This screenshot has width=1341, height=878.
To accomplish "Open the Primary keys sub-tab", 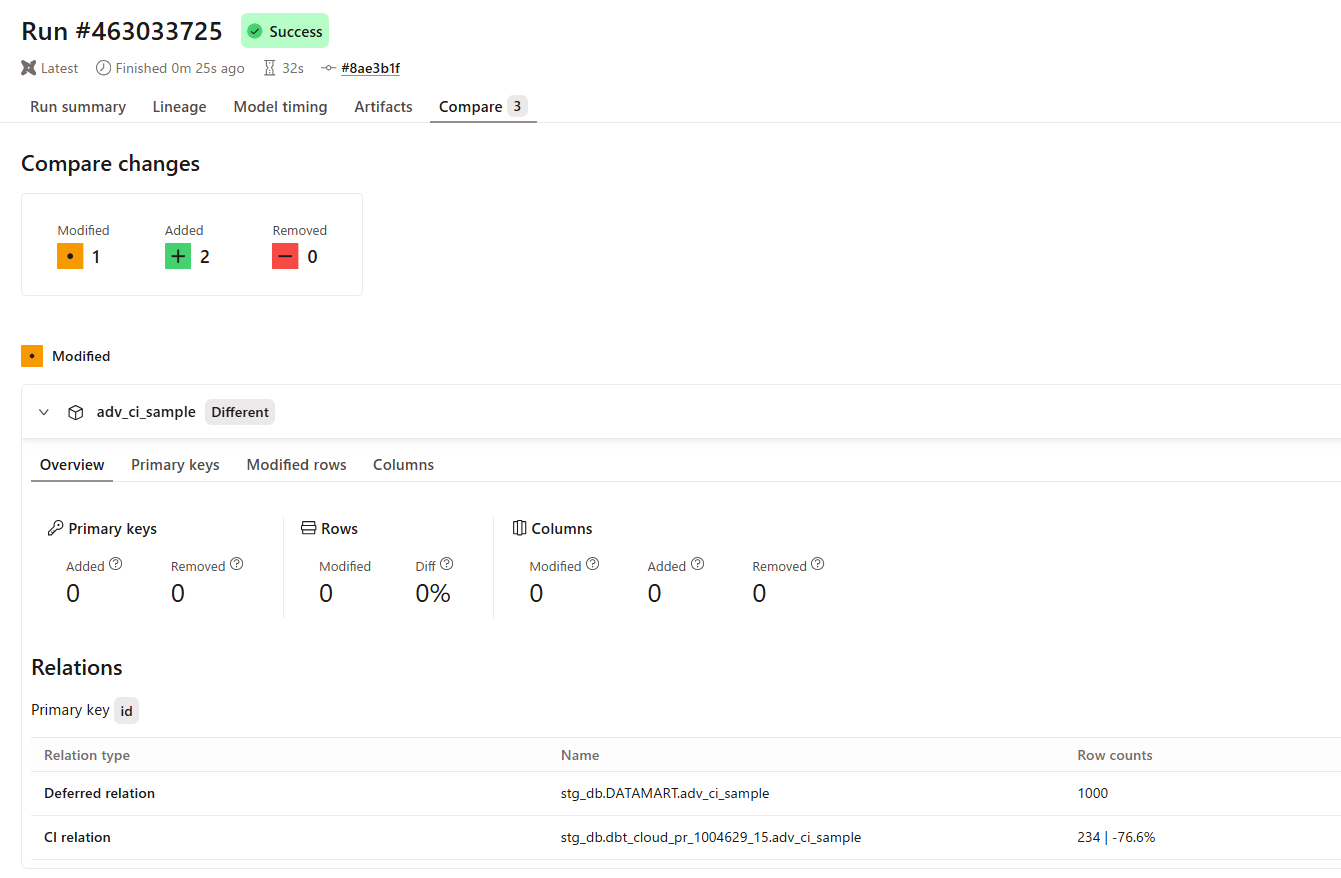I will point(175,465).
